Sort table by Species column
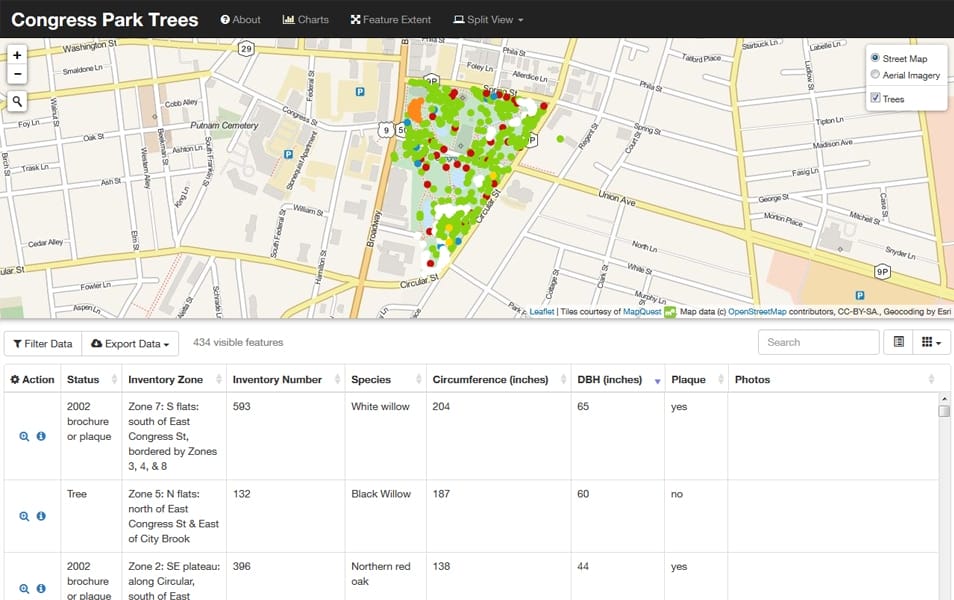This screenshot has height=600, width=954. coord(386,379)
